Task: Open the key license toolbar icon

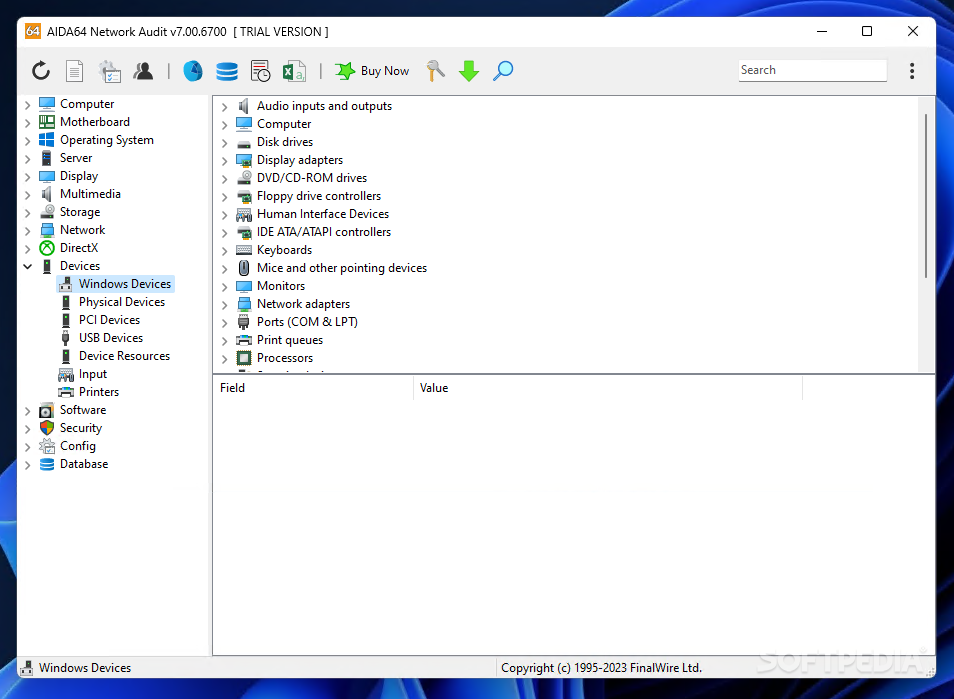Action: (x=435, y=71)
